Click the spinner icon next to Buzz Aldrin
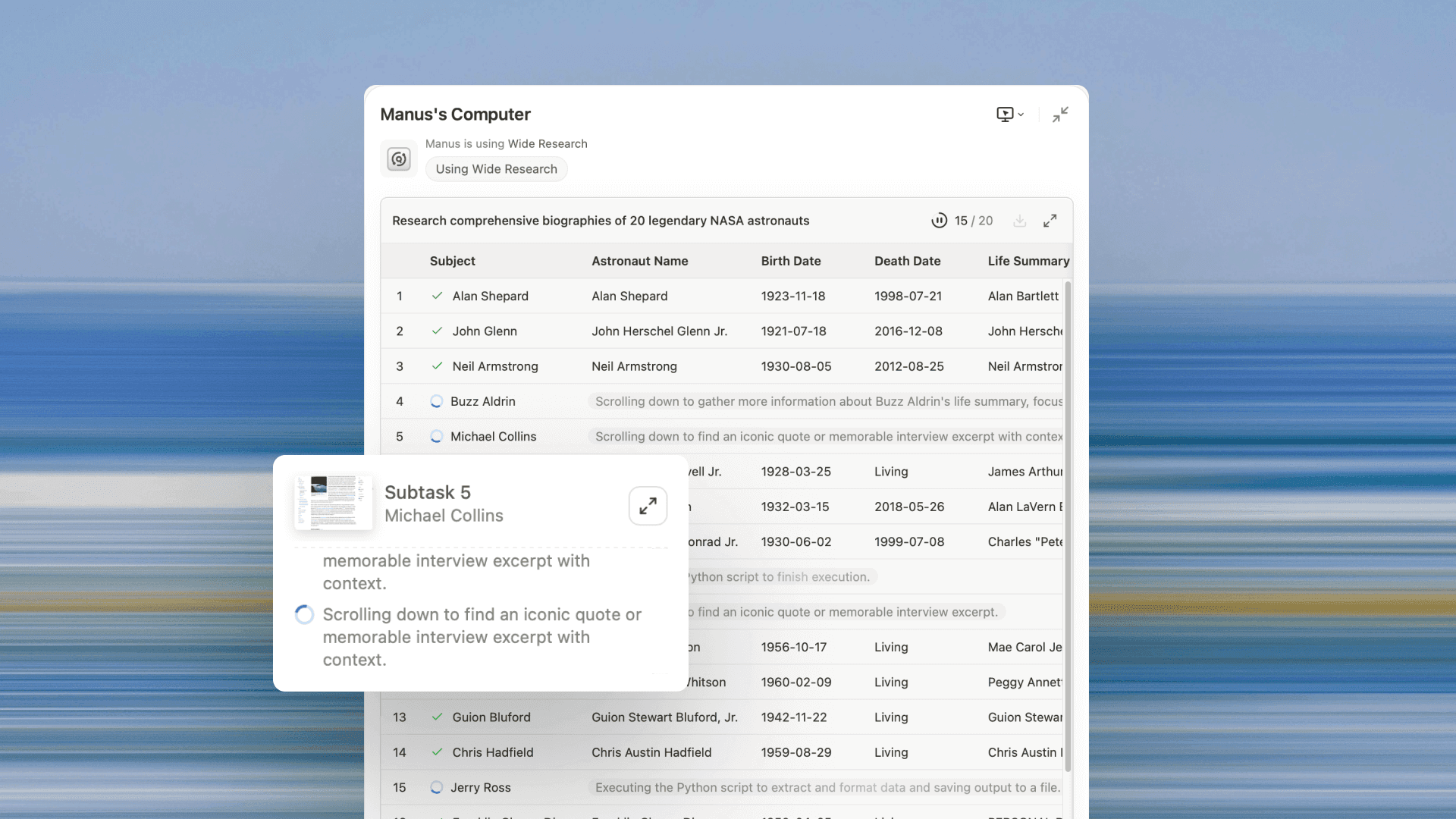 [436, 401]
